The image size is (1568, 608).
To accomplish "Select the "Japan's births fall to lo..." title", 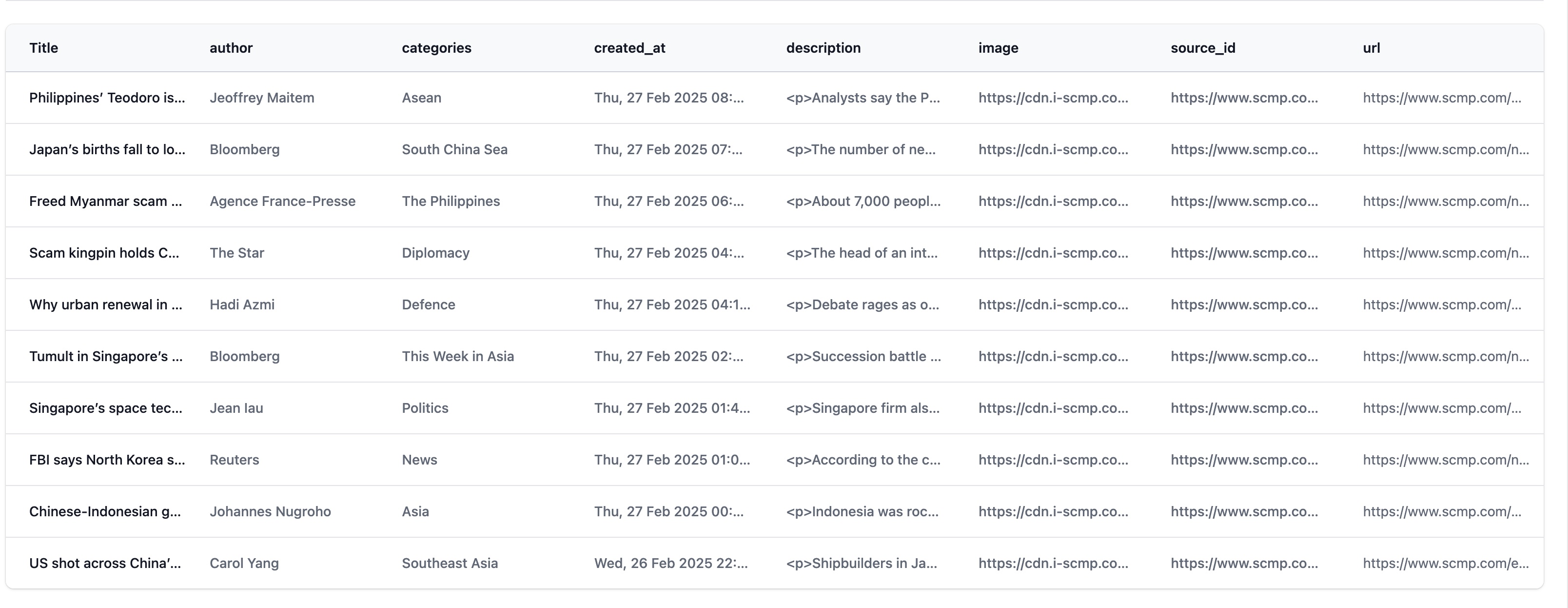I will coord(107,150).
